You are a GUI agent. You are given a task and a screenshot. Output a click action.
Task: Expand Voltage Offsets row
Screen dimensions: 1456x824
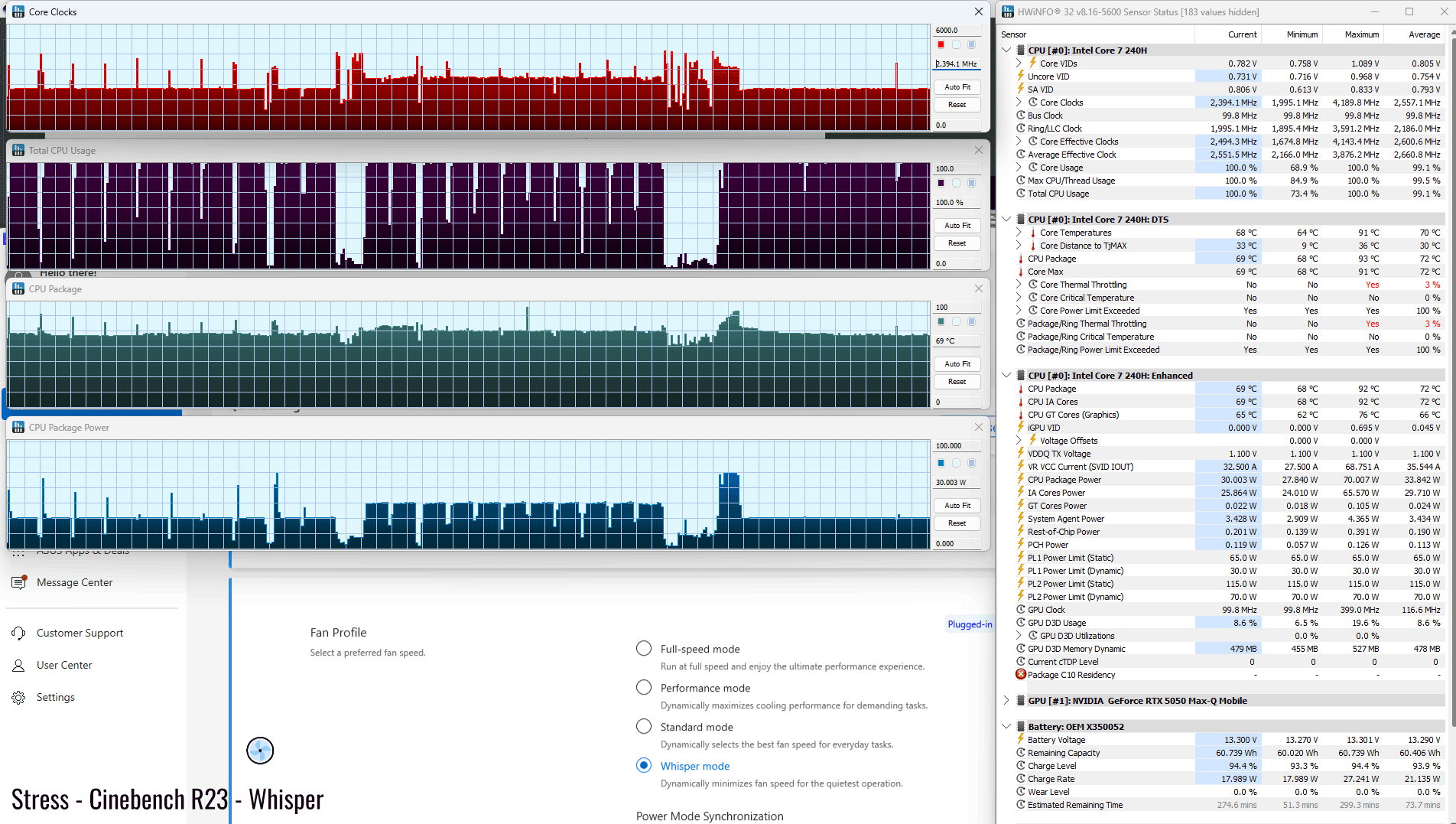click(1019, 441)
